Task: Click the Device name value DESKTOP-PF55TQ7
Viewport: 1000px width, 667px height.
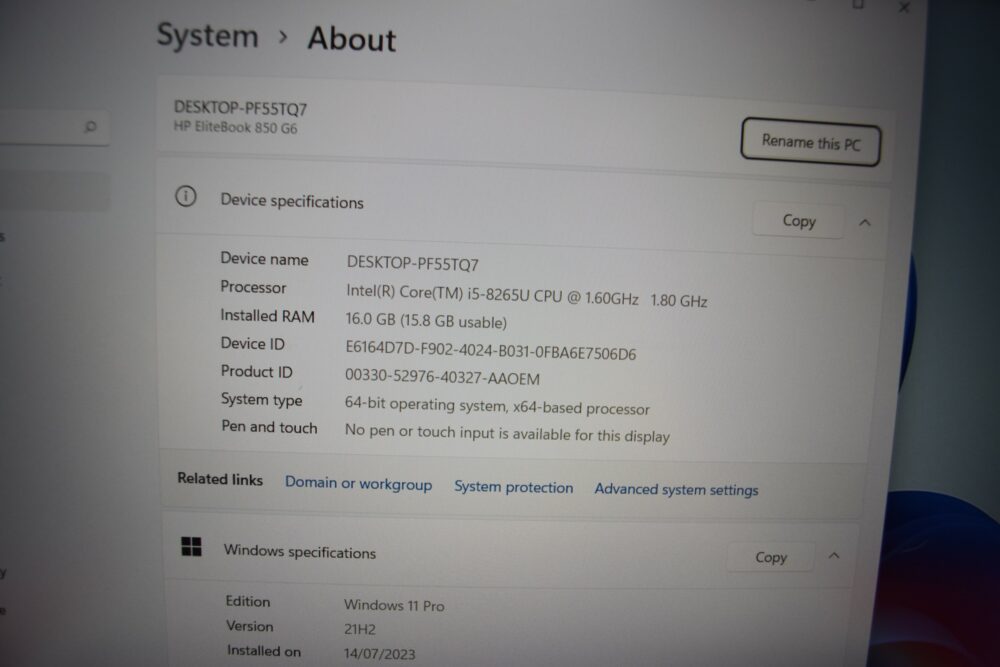Action: point(412,263)
